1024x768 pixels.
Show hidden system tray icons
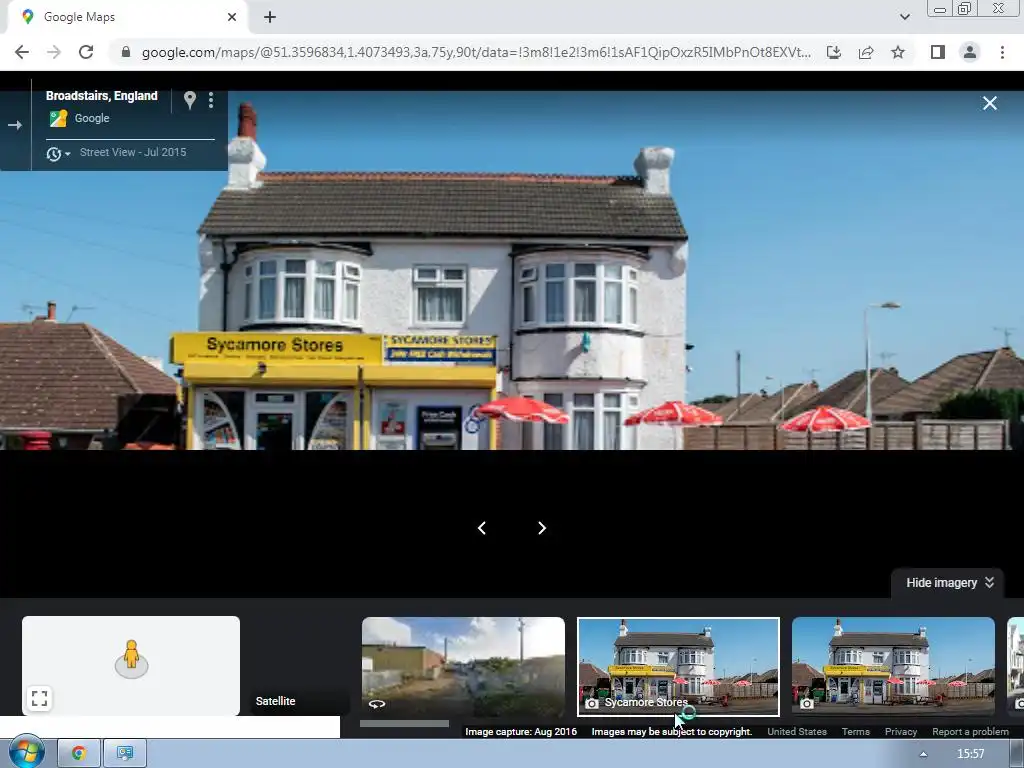923,754
